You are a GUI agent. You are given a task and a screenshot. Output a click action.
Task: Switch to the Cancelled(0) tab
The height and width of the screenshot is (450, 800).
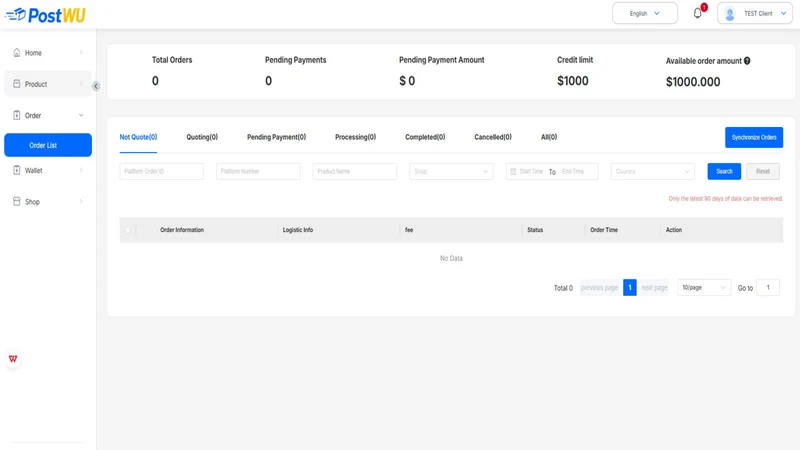coord(493,137)
